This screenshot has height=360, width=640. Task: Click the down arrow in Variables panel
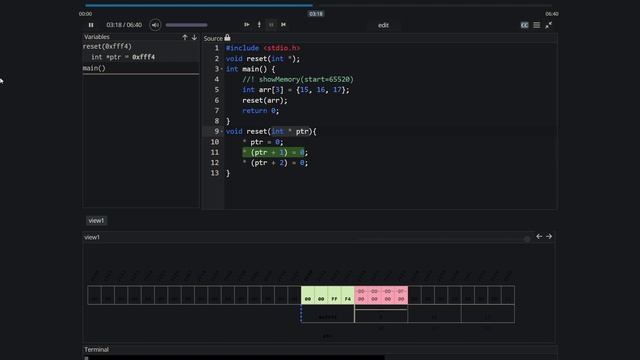(x=194, y=37)
